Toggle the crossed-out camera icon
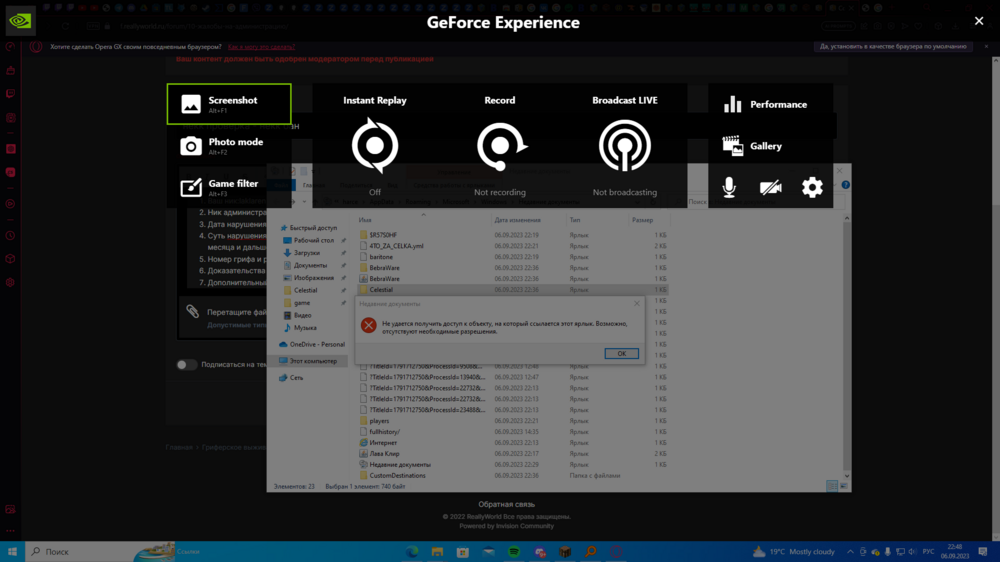 coord(770,188)
